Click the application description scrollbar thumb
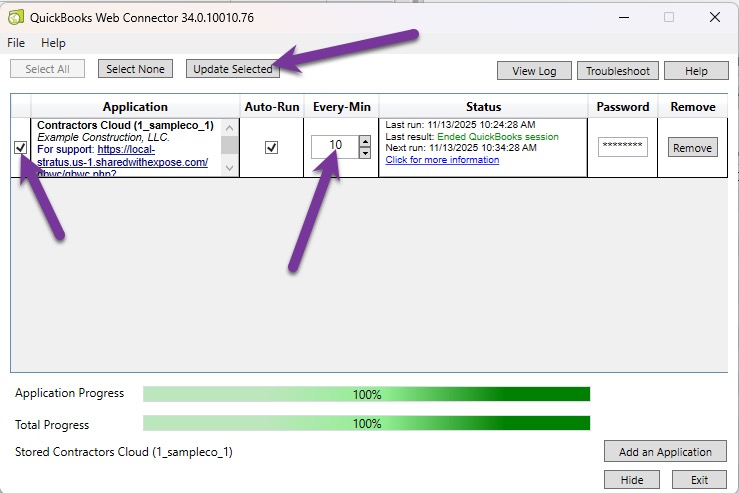This screenshot has width=739, height=493. click(x=230, y=145)
